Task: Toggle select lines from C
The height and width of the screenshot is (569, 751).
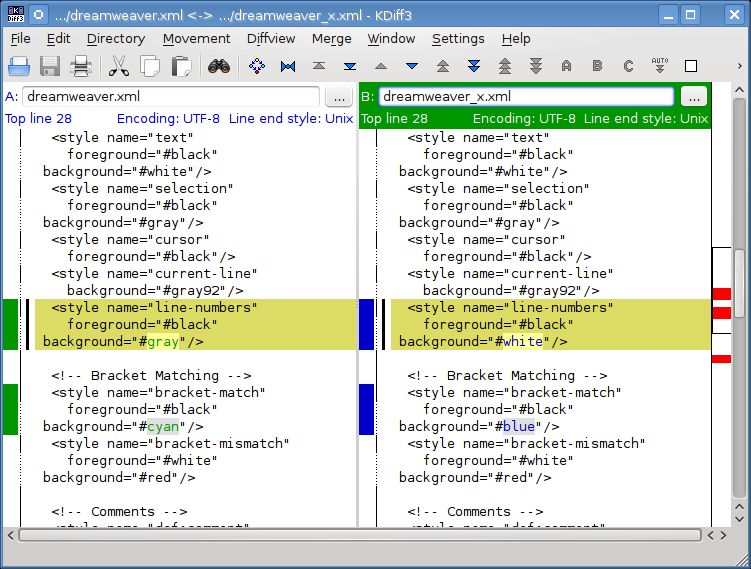Action: coord(628,66)
